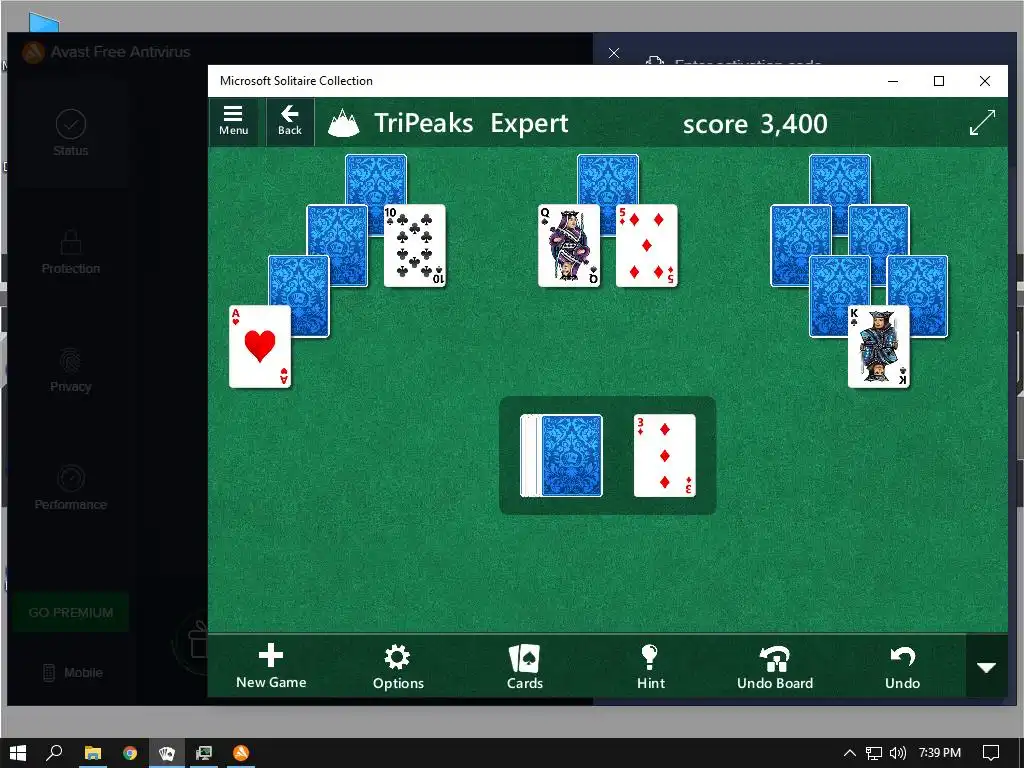Open taskbar Search magnifier

54,753
